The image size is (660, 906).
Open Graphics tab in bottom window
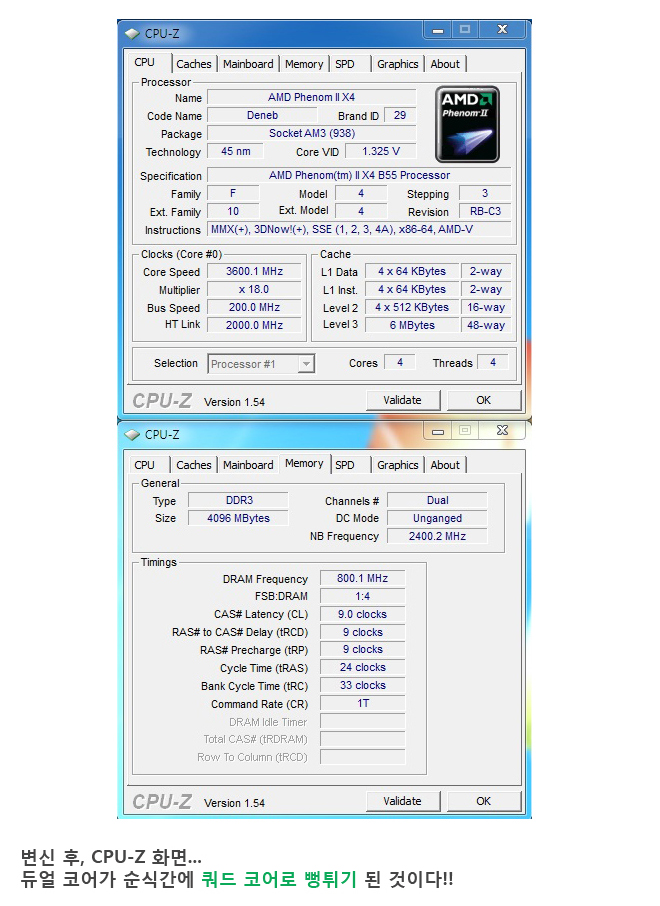(398, 465)
